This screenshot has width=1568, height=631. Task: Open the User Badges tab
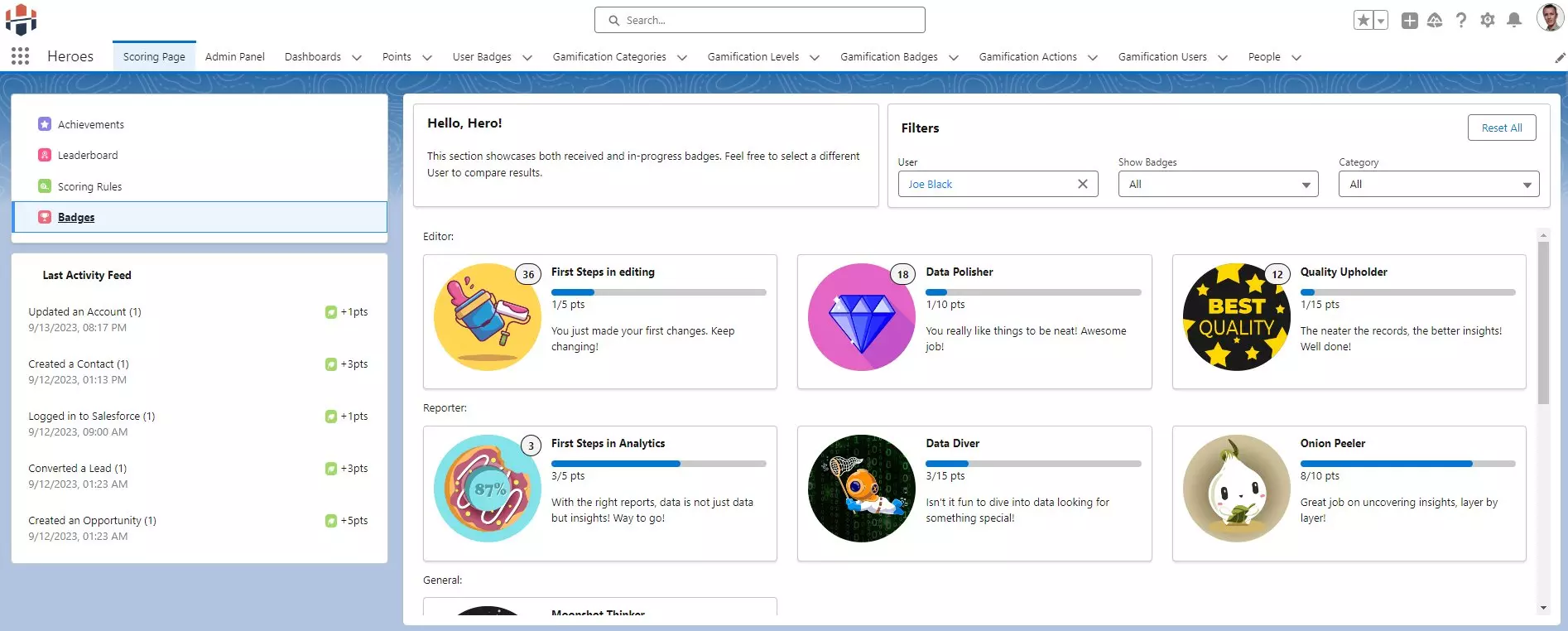pos(482,56)
